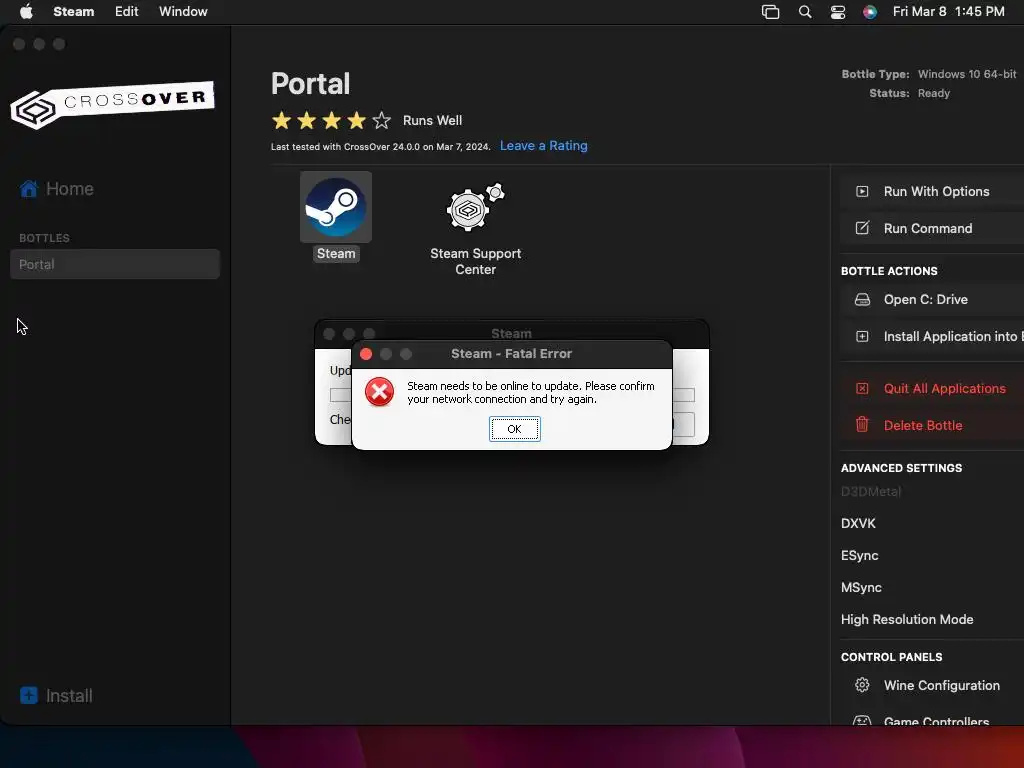Click the 'Last tested with CrossOver' text
This screenshot has height=768, width=1024.
(x=380, y=147)
